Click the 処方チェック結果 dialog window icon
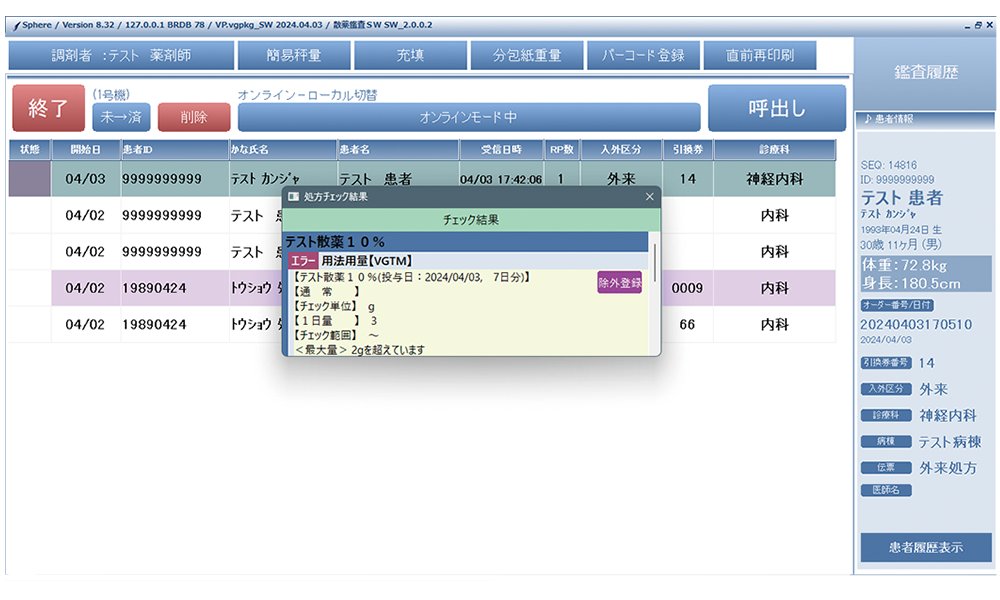1000x600 pixels. pos(293,196)
